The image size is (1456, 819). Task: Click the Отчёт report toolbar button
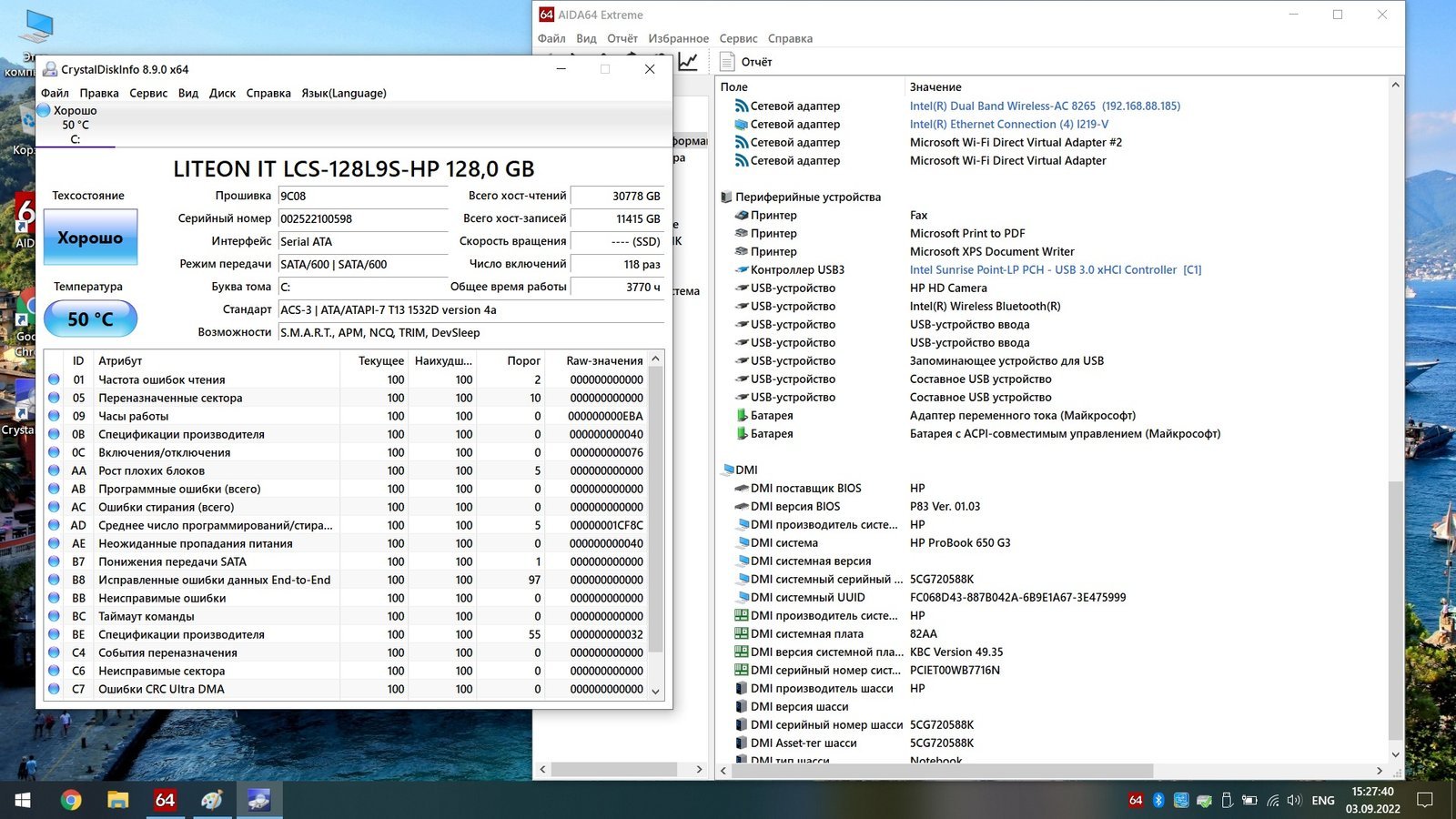(745, 61)
